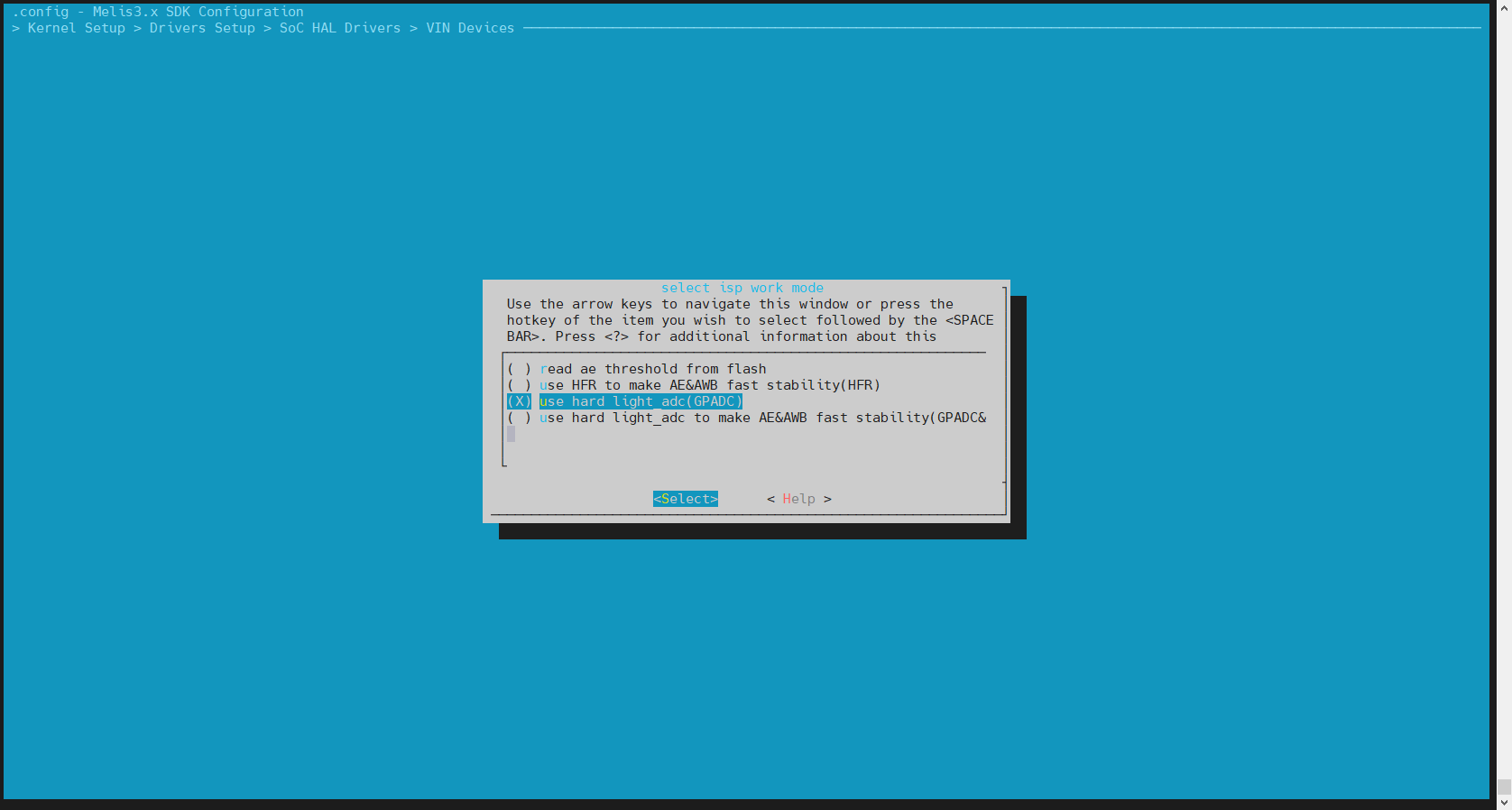The width and height of the screenshot is (1512, 810).
Task: Click the ".config - Melis3.x SDK Configuration" title
Action: point(158,12)
